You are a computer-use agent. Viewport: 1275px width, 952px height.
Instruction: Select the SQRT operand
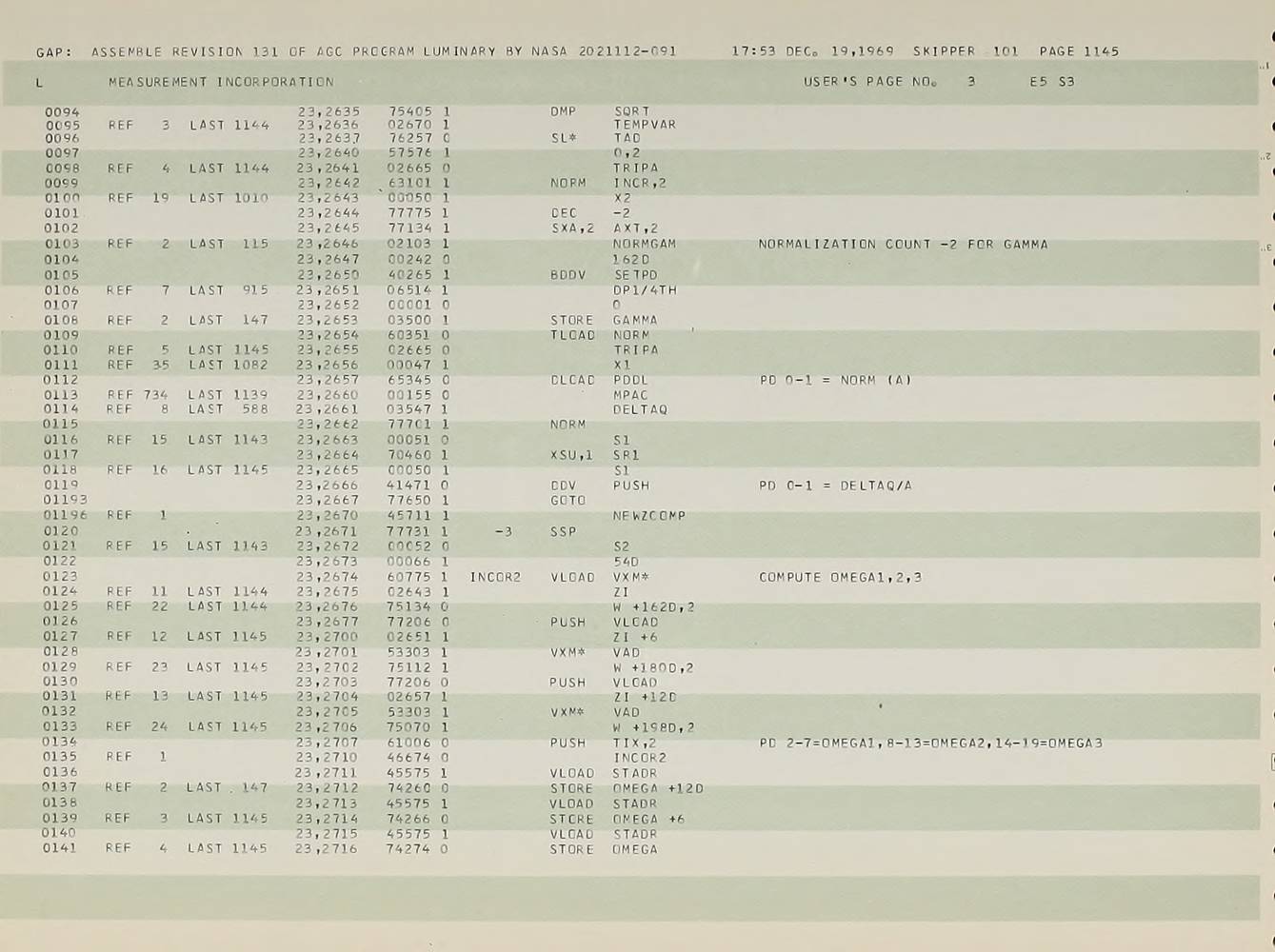[632, 111]
